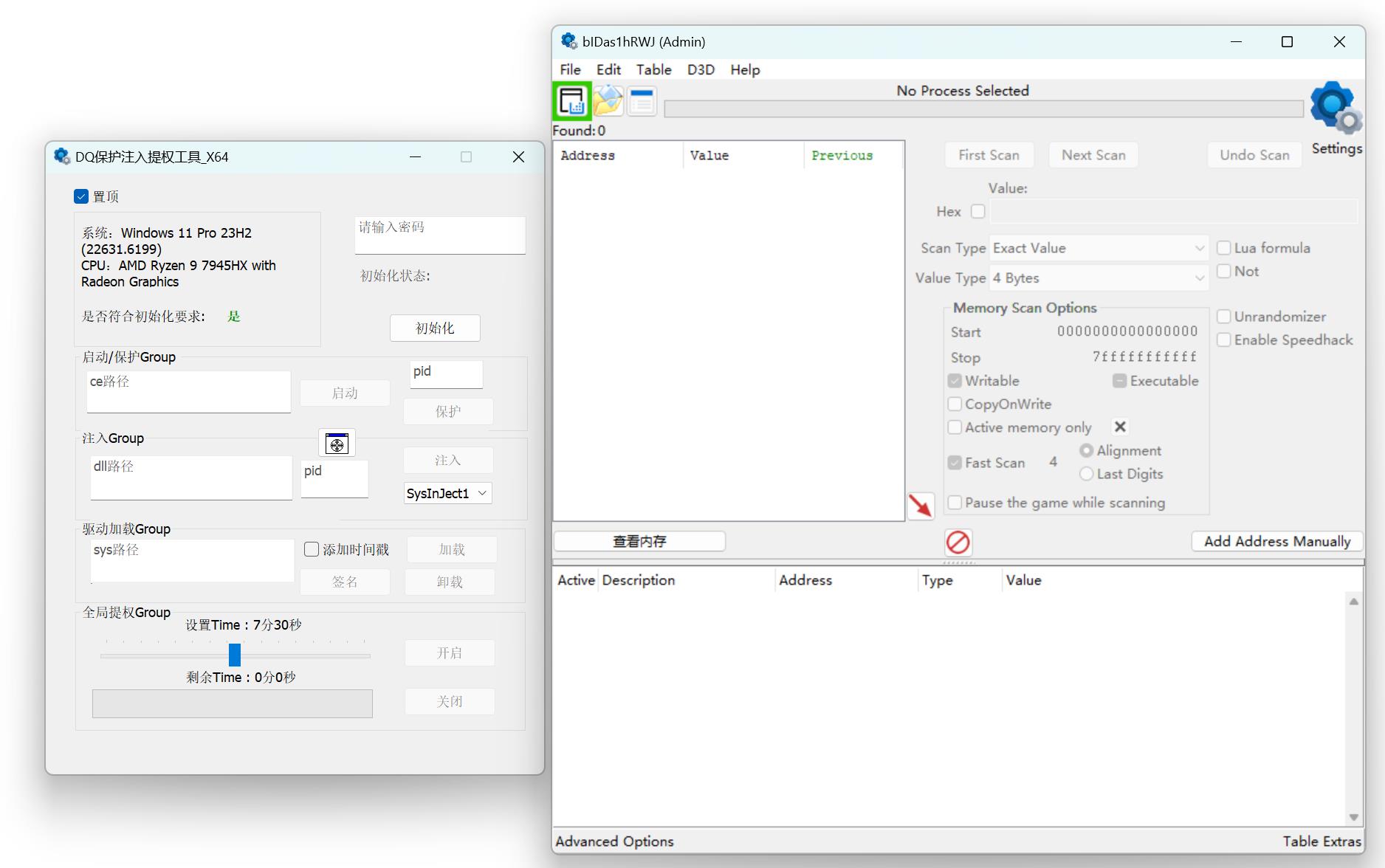Open the process list via the computer icon
The width and height of the screenshot is (1385, 868).
(571, 101)
